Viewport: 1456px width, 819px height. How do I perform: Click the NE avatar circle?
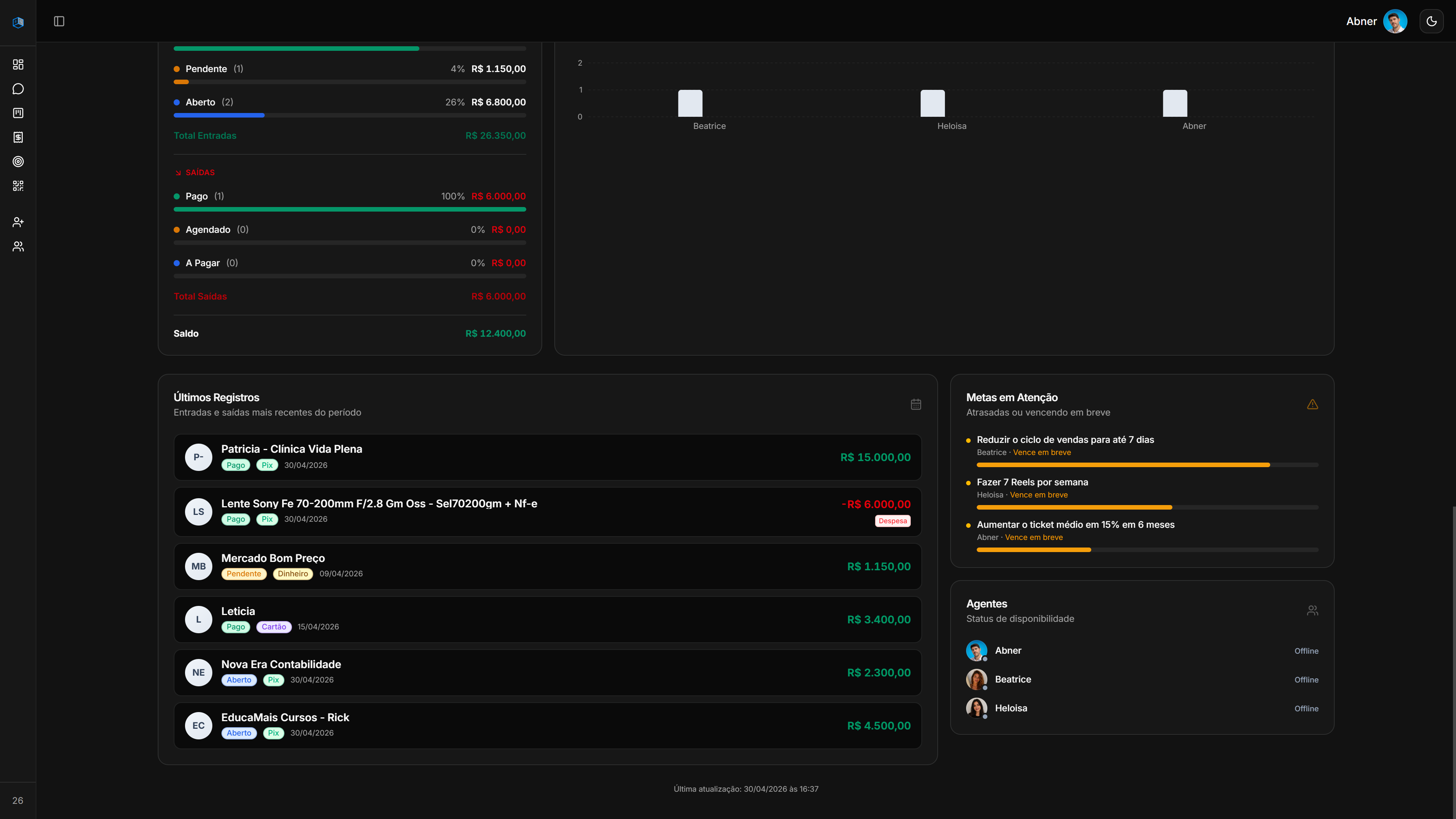tap(198, 673)
